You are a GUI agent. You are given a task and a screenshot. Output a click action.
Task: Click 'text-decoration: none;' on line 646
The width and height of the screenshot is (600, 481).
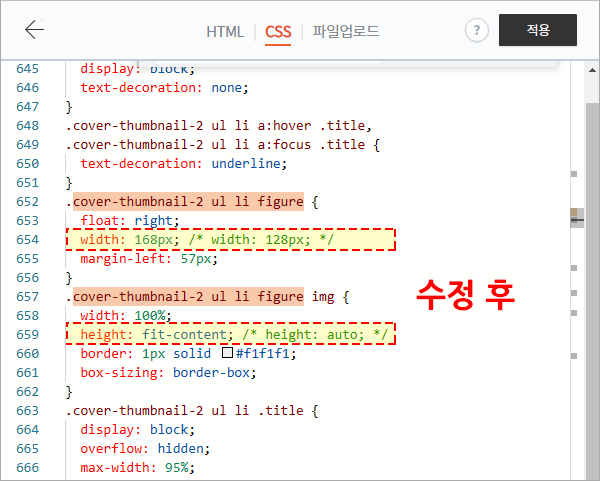coord(165,88)
